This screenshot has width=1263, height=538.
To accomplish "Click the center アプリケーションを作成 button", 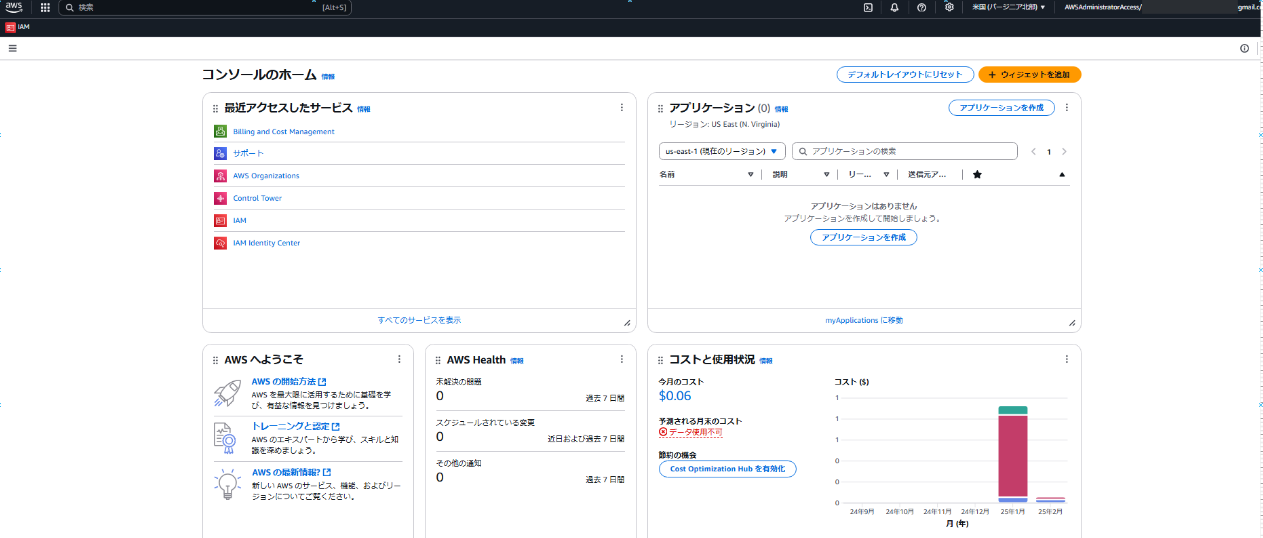I will [863, 237].
